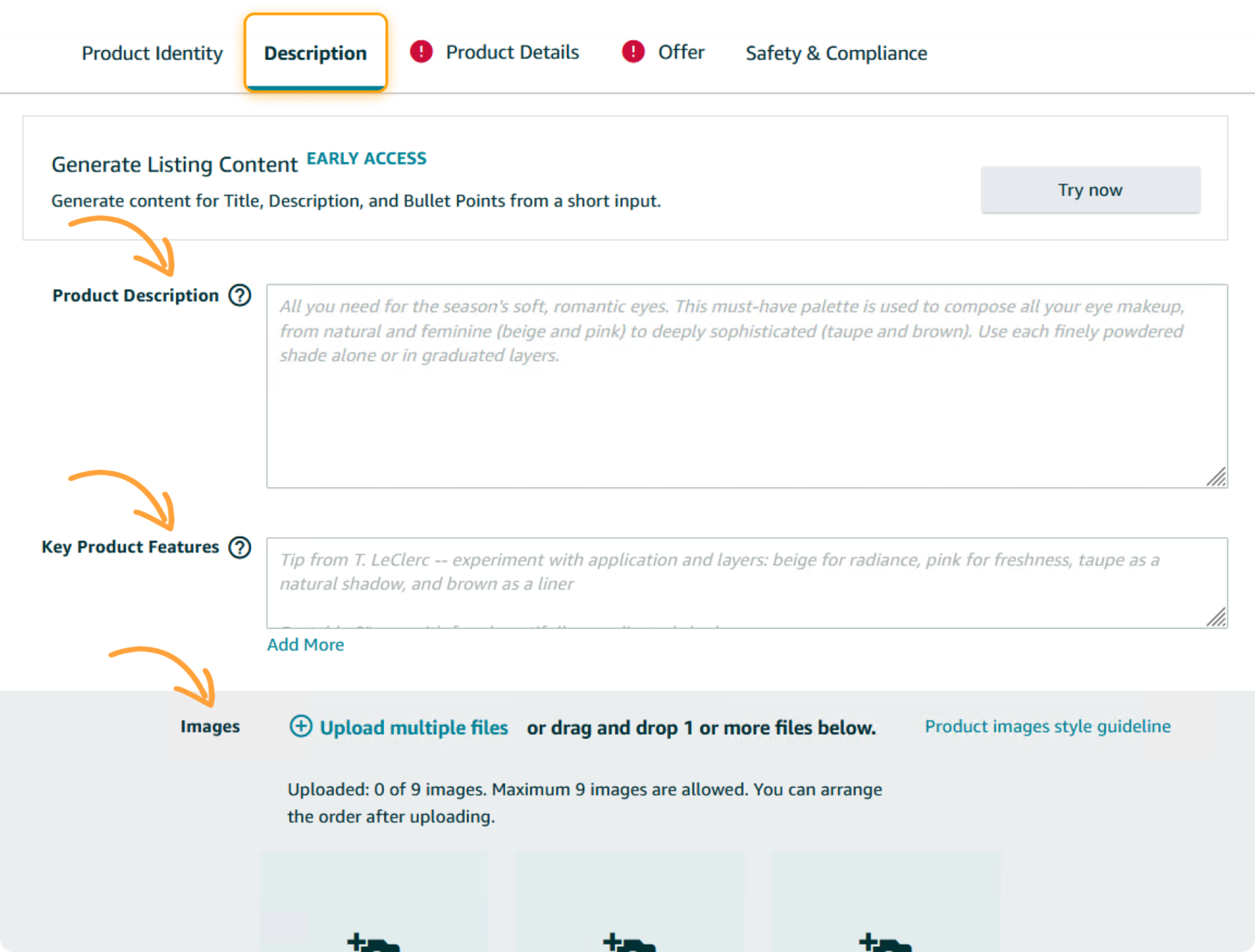Open the Product images style guideline
The width and height of the screenshot is (1255, 952).
(x=1047, y=727)
